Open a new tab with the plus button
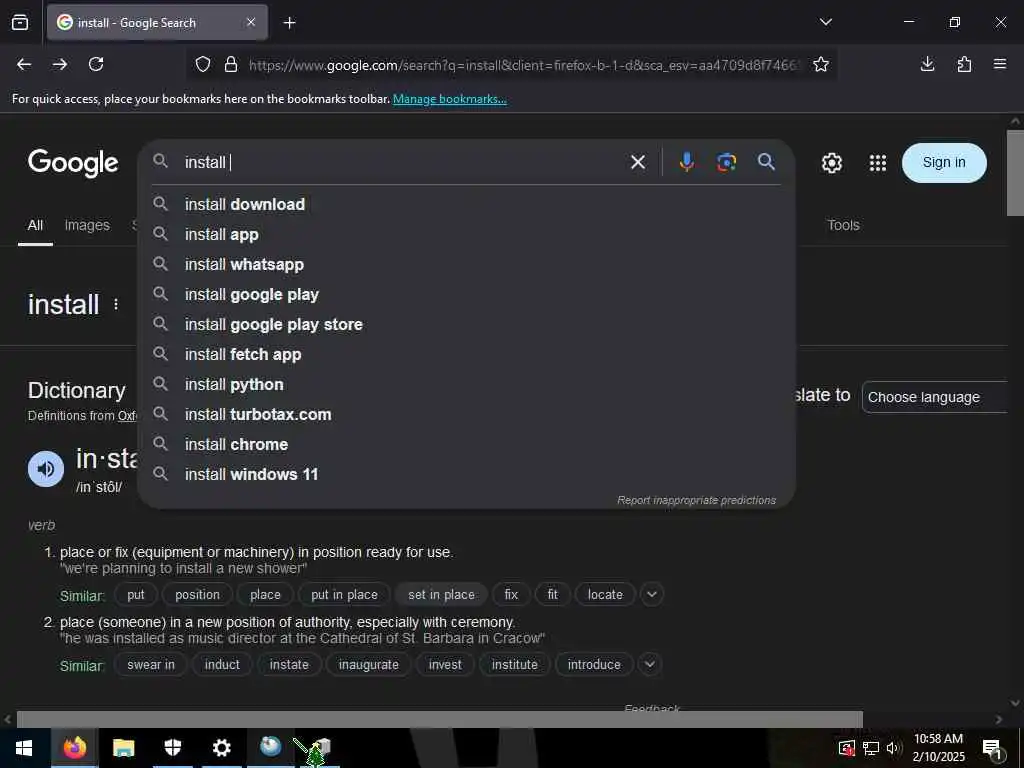 289,23
